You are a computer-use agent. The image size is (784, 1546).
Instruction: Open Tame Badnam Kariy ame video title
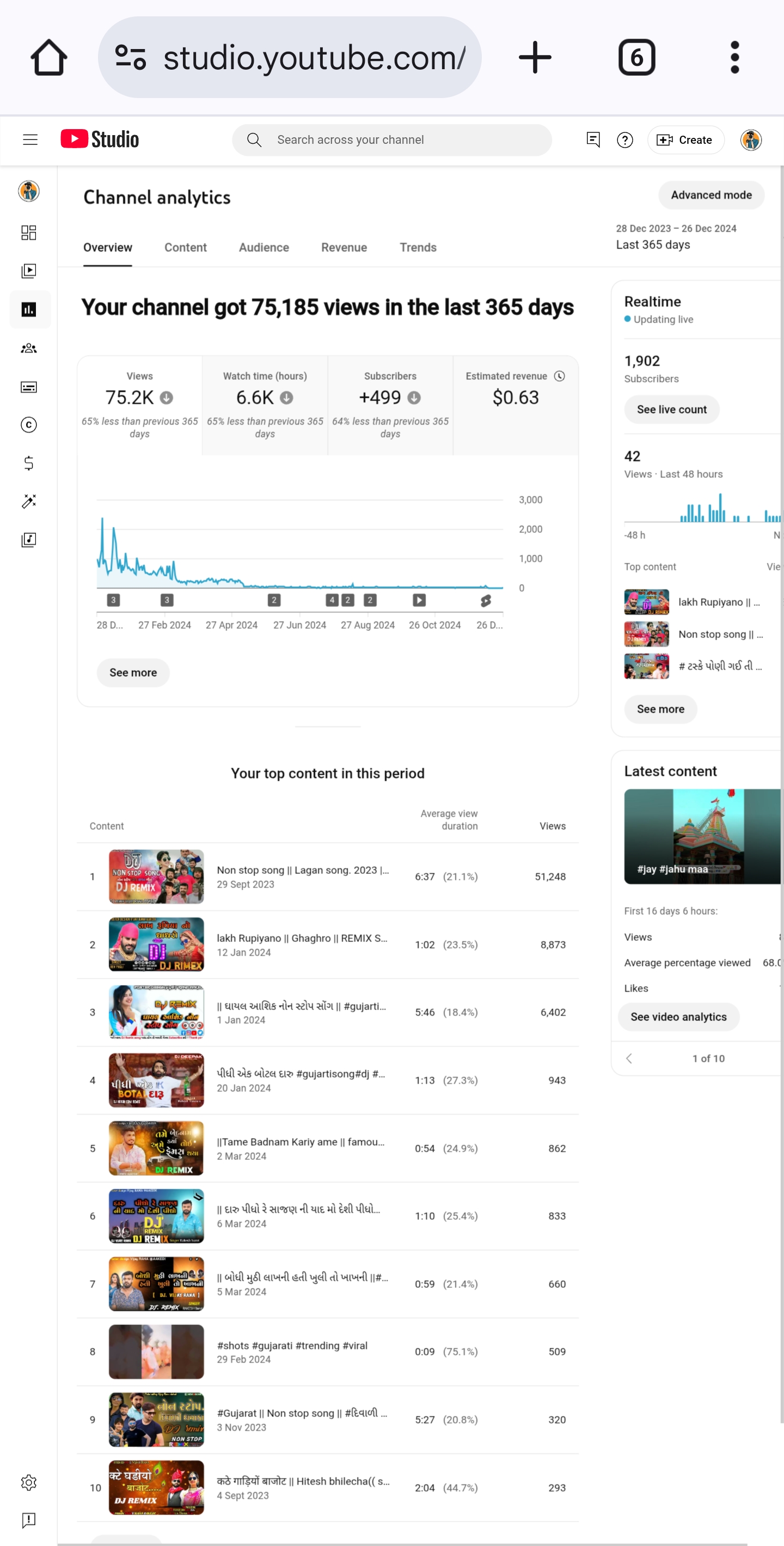[x=301, y=1141]
